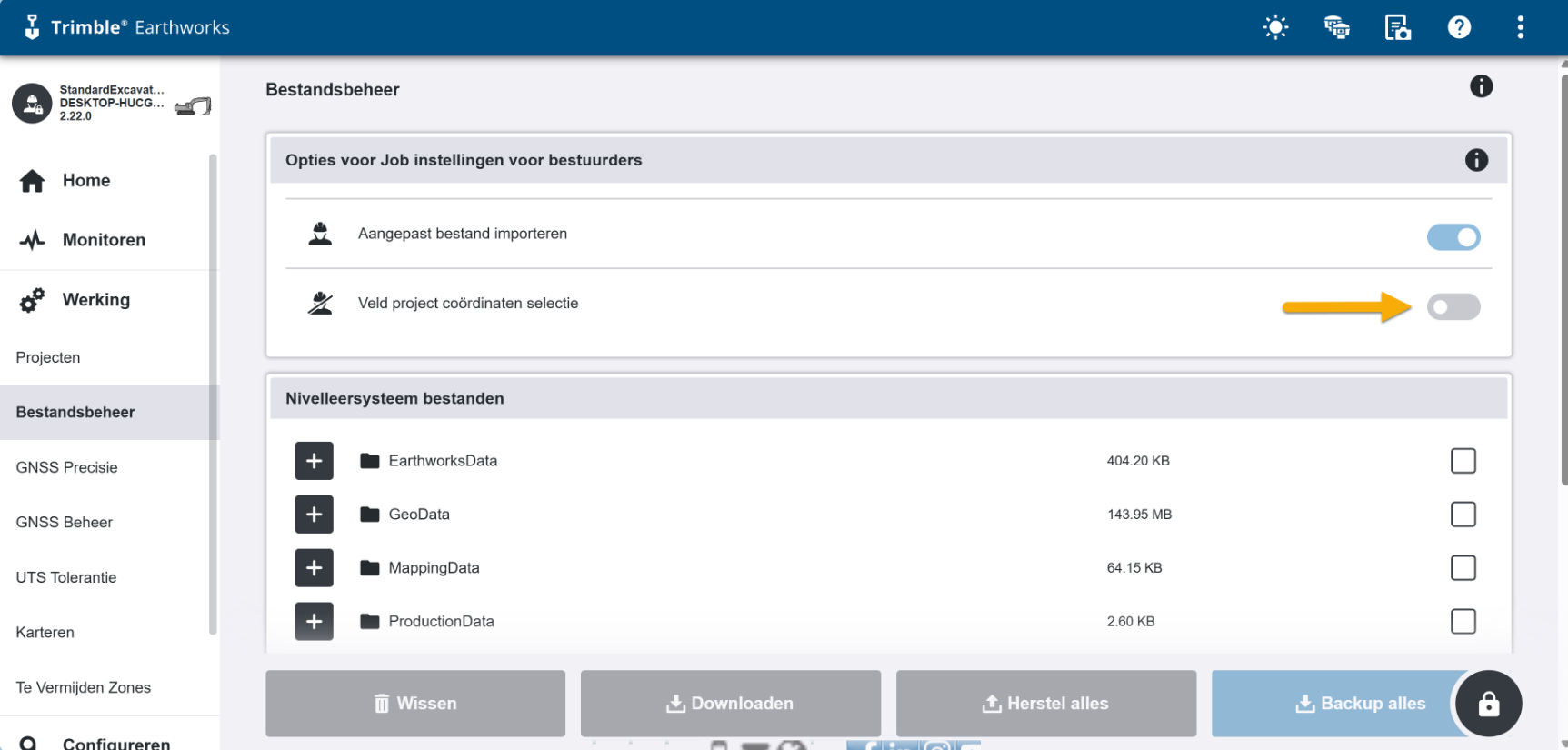
Task: Open GNSS Precisie in sidebar
Action: coord(66,467)
